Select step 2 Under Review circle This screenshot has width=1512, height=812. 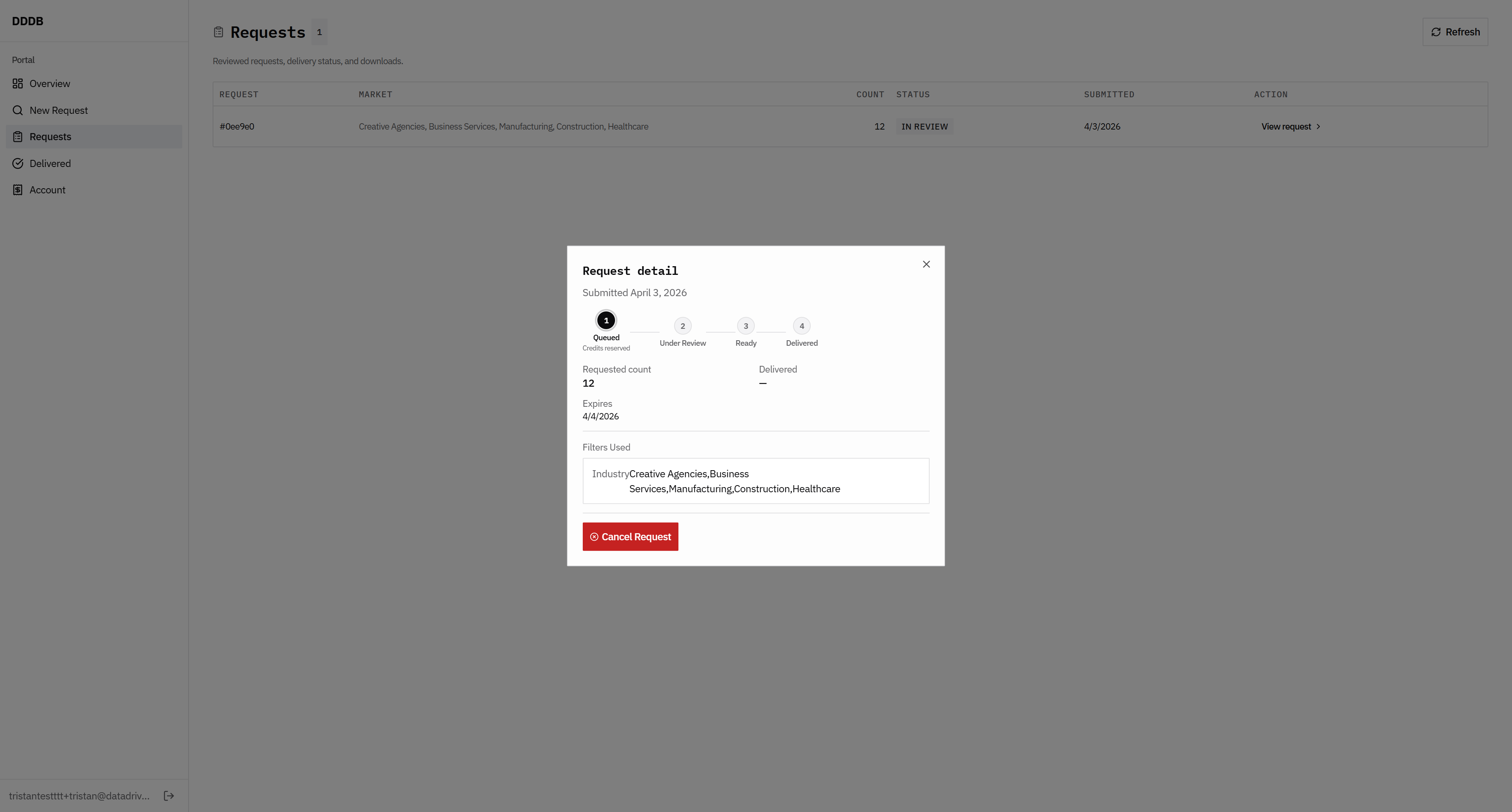point(682,326)
